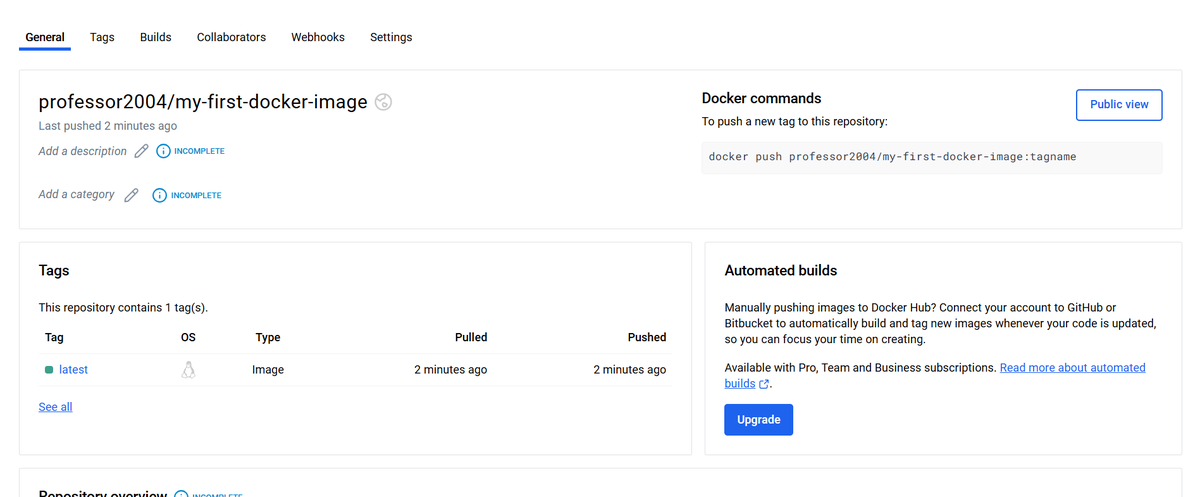
Task: Click the Image type cell in latest row
Action: [268, 370]
